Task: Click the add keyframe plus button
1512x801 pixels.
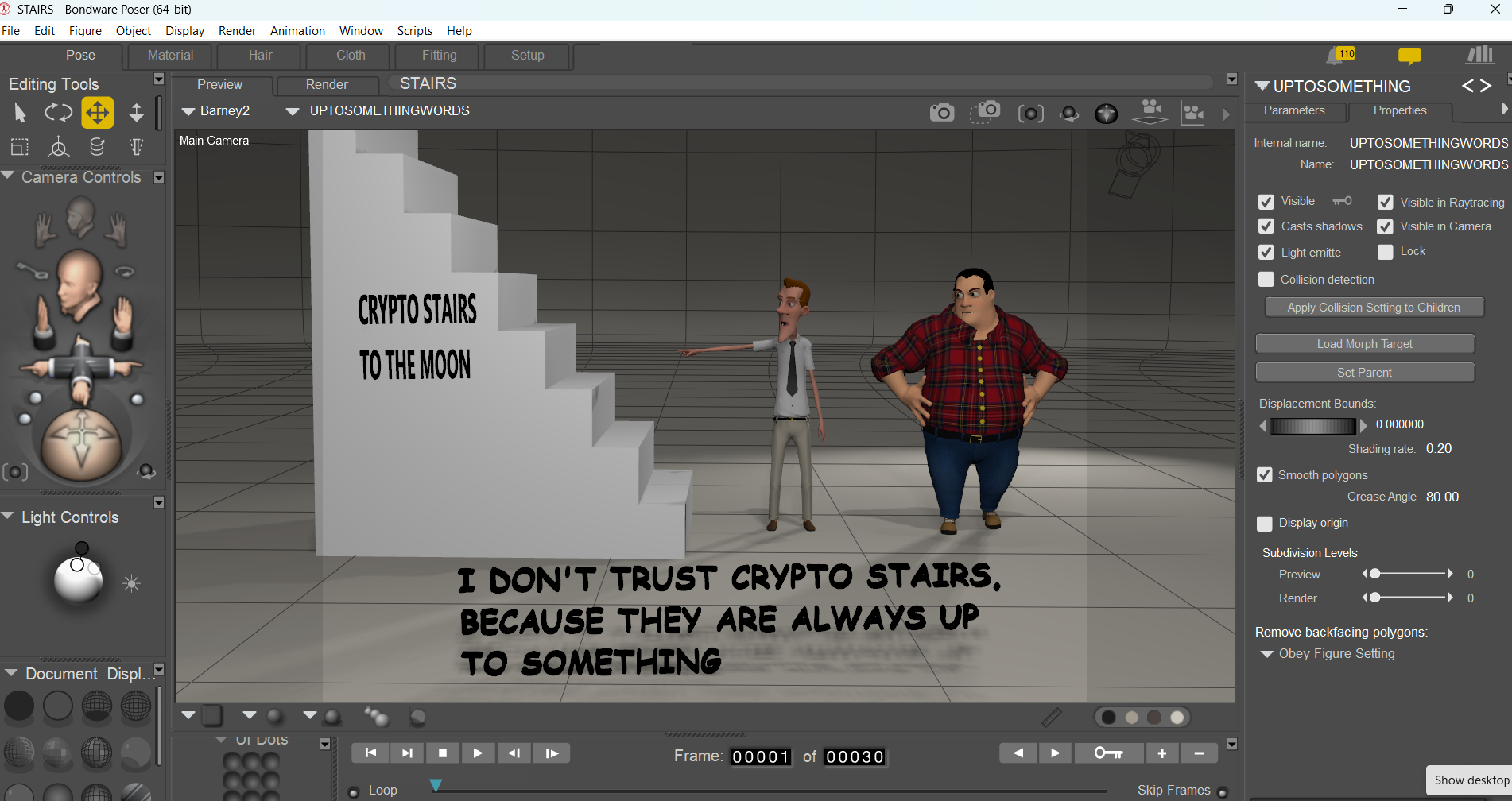Action: (1161, 753)
